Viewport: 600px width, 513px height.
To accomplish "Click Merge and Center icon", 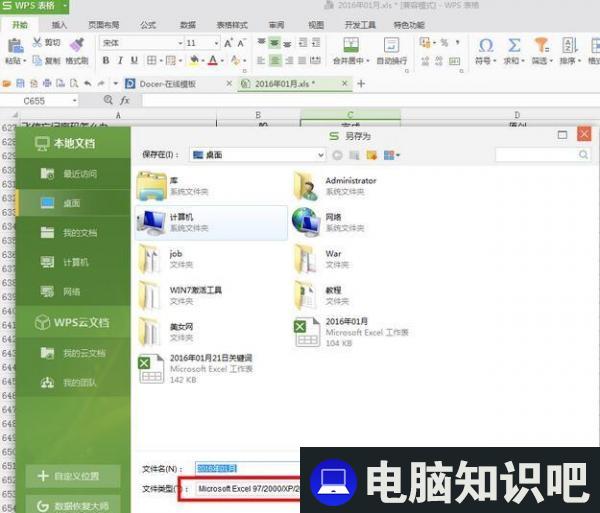I will (x=351, y=45).
